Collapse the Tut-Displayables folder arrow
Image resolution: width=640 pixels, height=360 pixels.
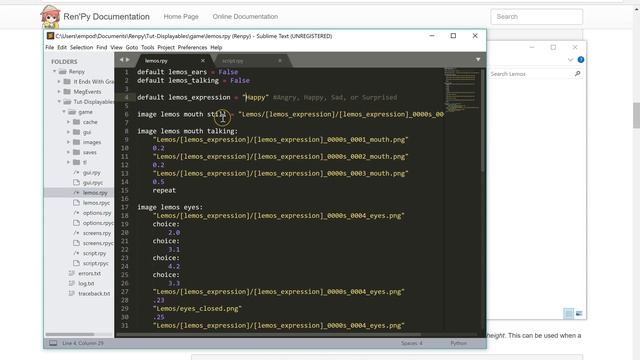(59, 102)
